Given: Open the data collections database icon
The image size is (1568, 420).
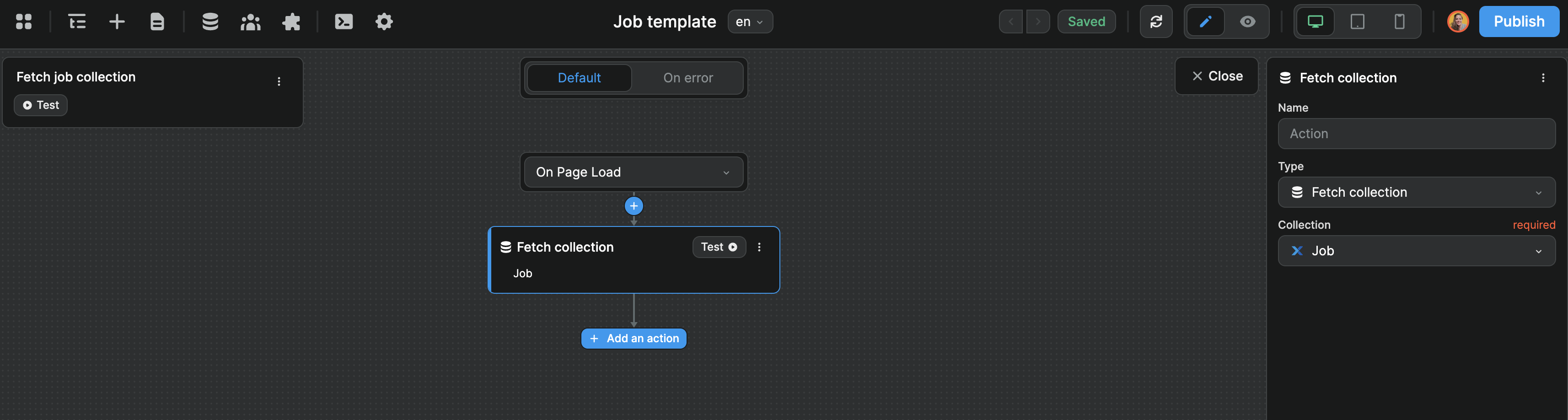Looking at the screenshot, I should 210,22.
